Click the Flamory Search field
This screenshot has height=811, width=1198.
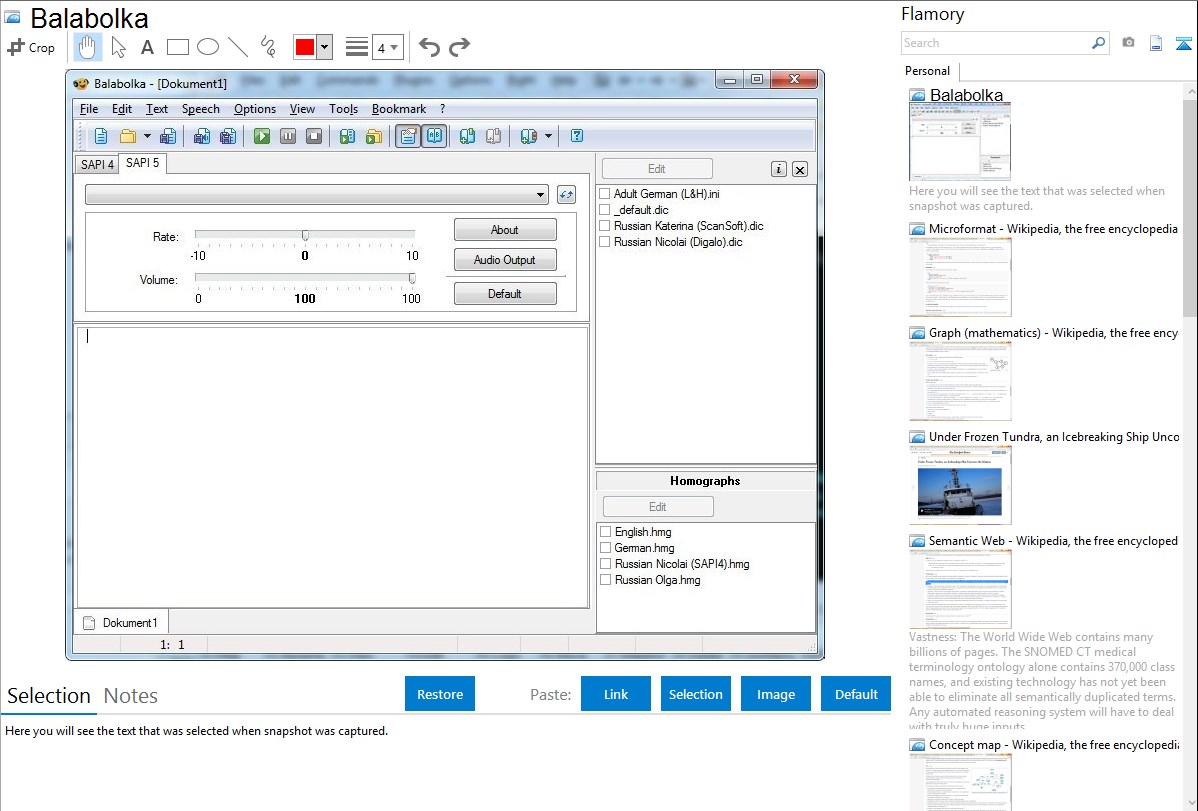996,43
